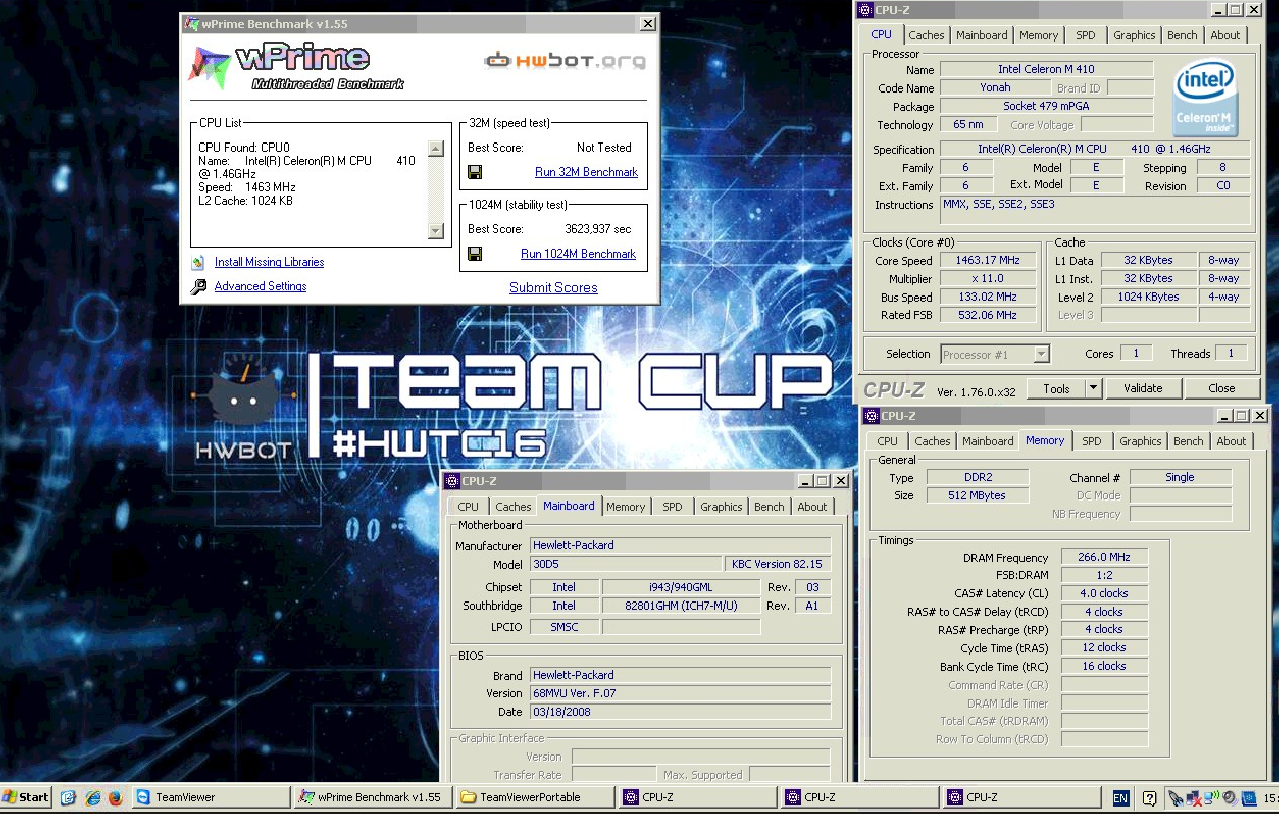Click 1024M Best Score 3623,937 sec

598,229
